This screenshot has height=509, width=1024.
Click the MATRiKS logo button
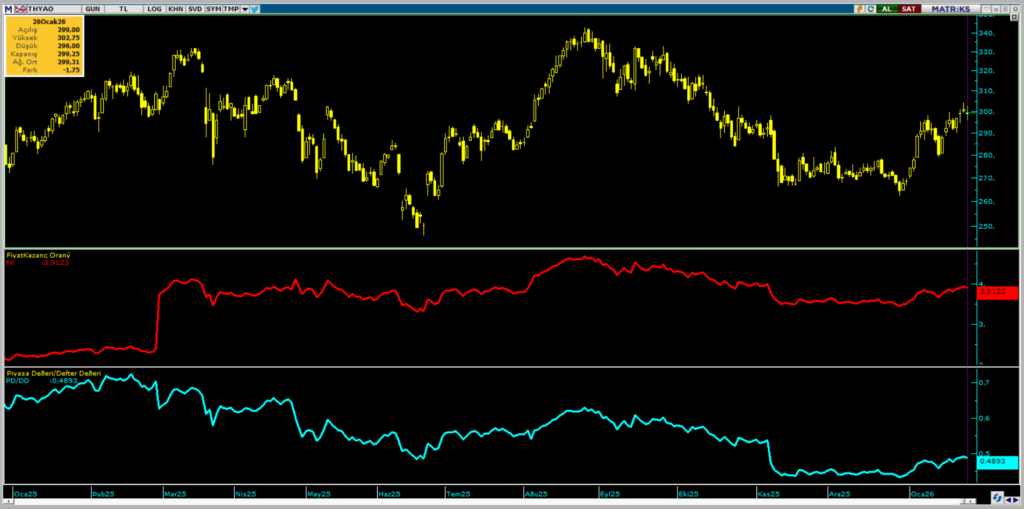(x=951, y=9)
